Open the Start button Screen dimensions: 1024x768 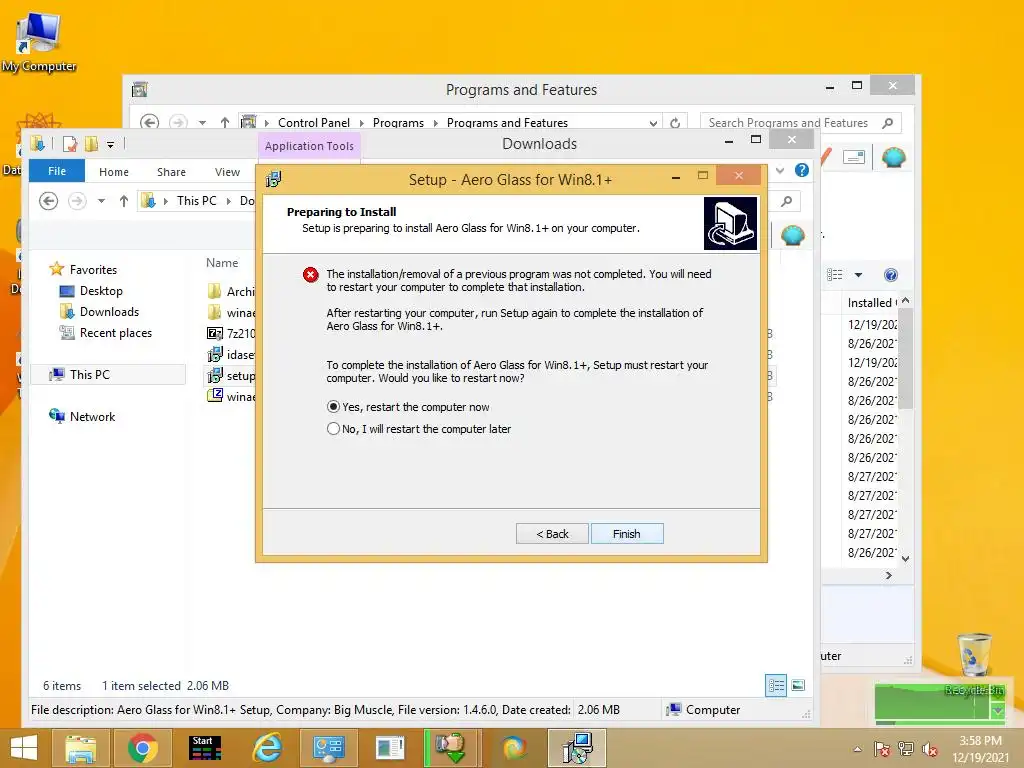click(24, 748)
